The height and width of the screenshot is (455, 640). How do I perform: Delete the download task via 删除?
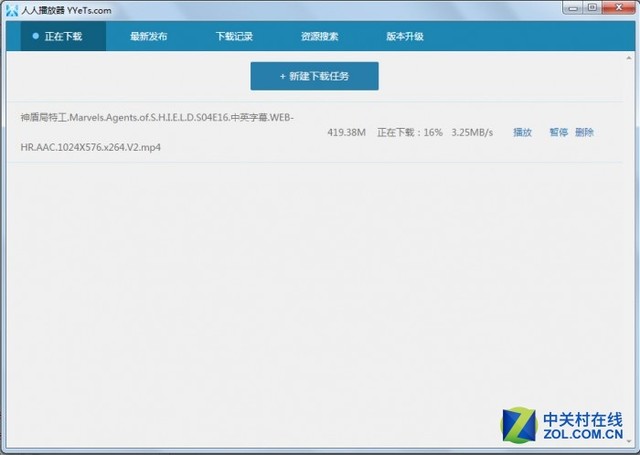tap(584, 132)
